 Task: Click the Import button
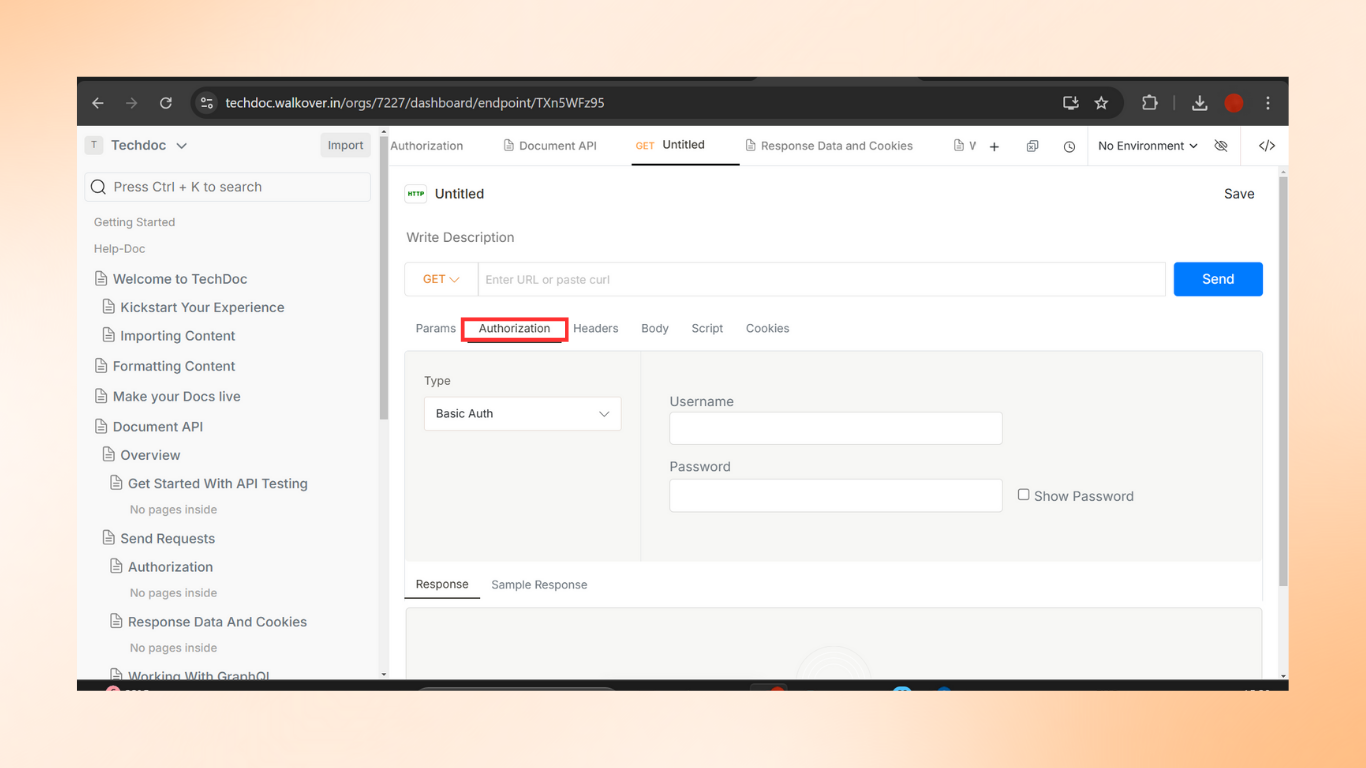point(345,145)
